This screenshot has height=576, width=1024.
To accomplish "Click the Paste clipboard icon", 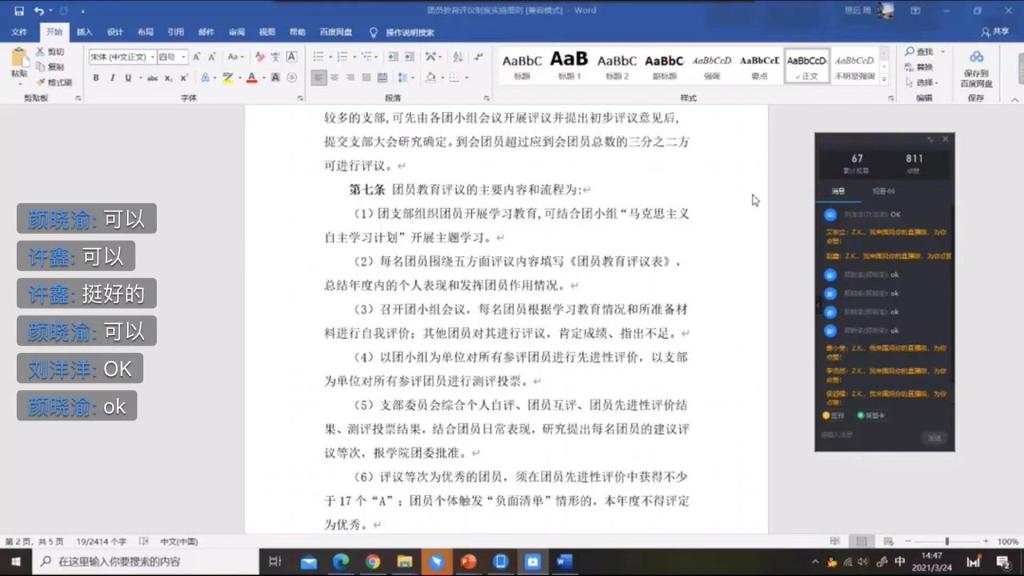I will pos(19,60).
